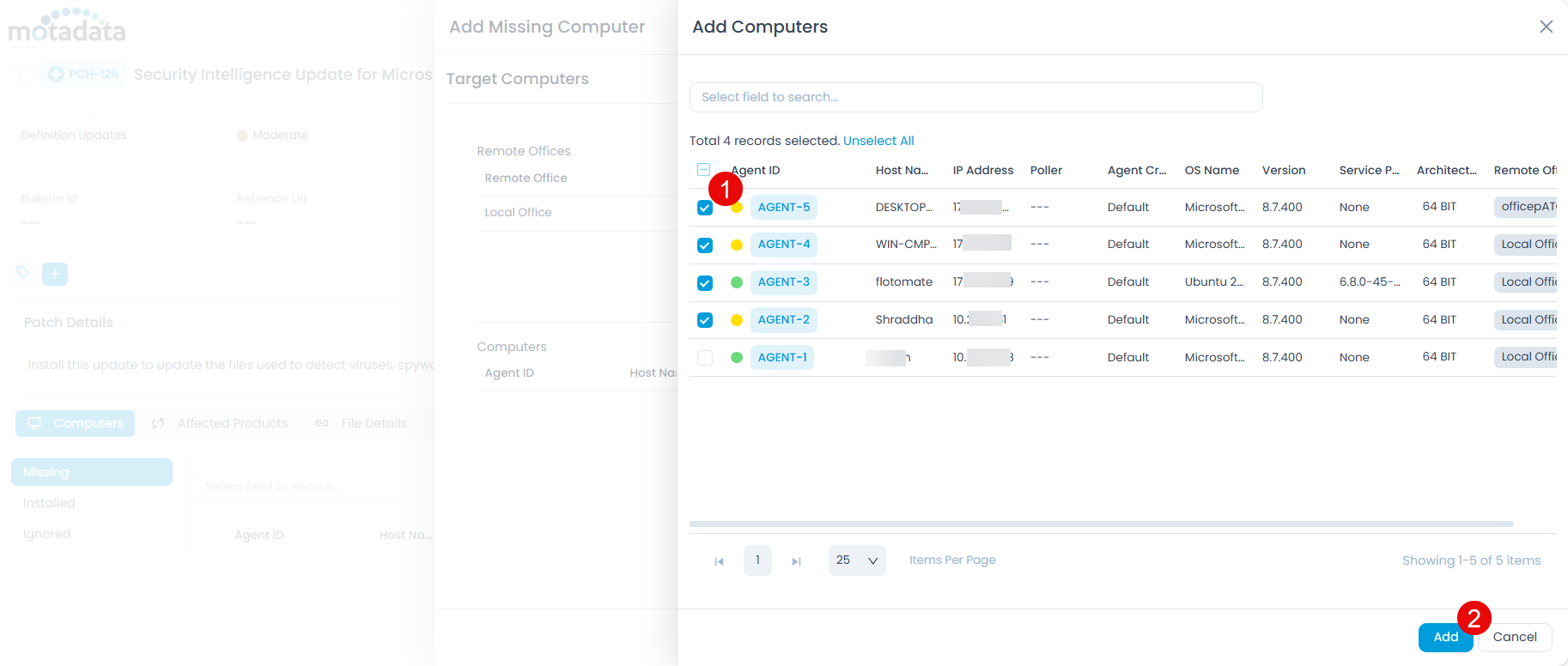The height and width of the screenshot is (666, 1568).
Task: Uncheck the AGENT-5 row checkbox
Action: pos(705,208)
